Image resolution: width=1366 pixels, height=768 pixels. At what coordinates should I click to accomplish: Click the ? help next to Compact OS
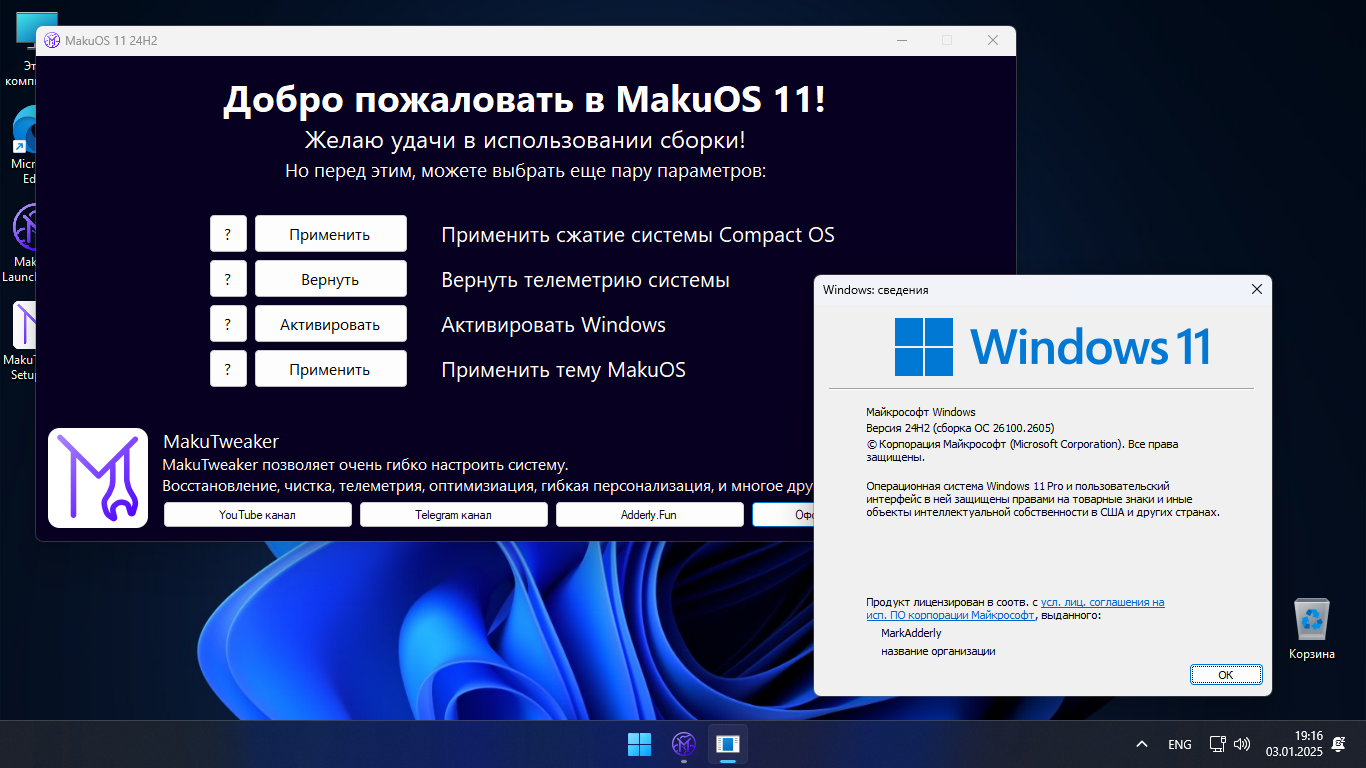[x=228, y=234]
